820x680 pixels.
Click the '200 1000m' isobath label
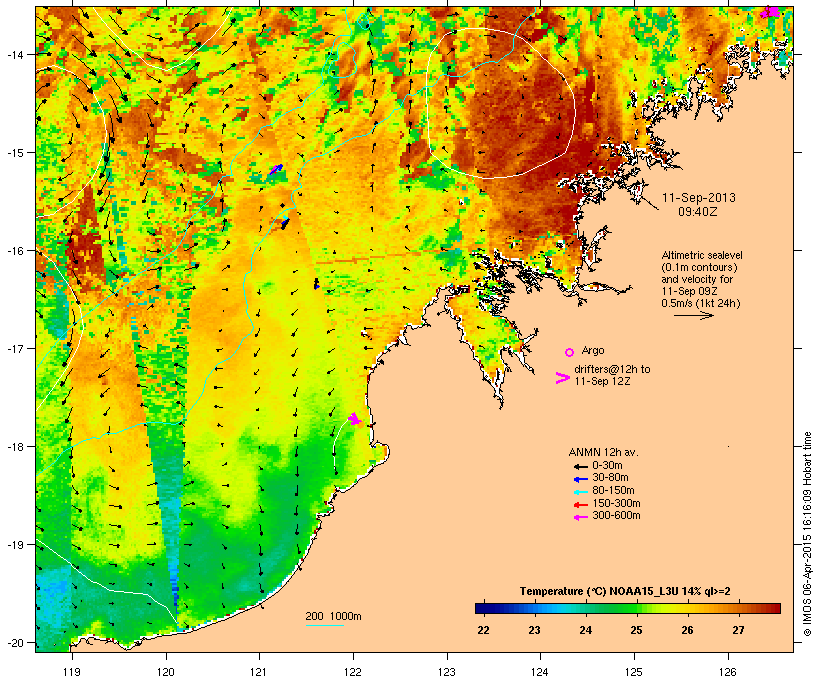click(x=333, y=616)
